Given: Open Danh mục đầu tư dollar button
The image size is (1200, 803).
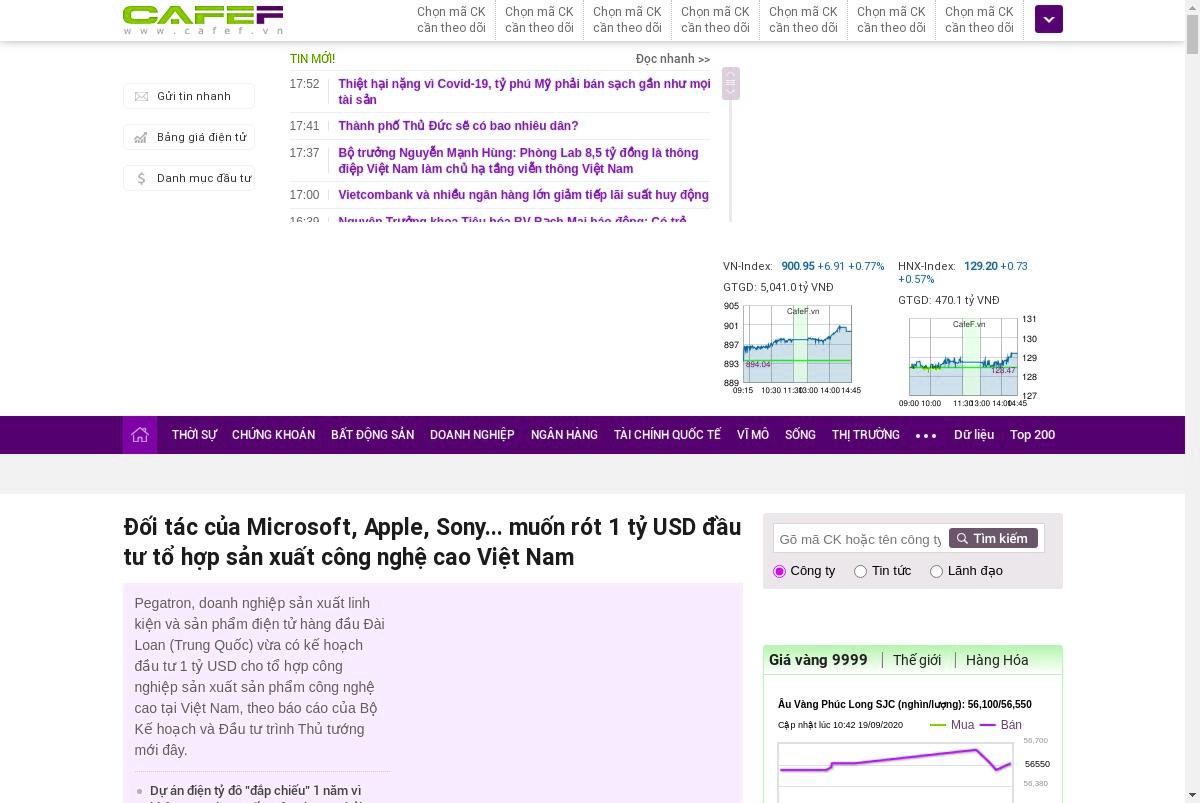Looking at the screenshot, I should [189, 178].
